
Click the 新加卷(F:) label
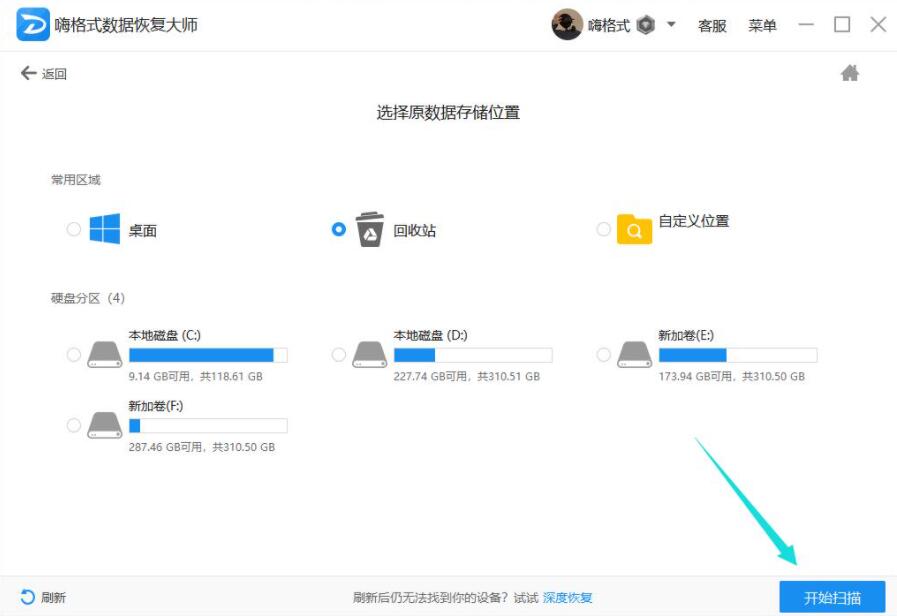(156, 406)
